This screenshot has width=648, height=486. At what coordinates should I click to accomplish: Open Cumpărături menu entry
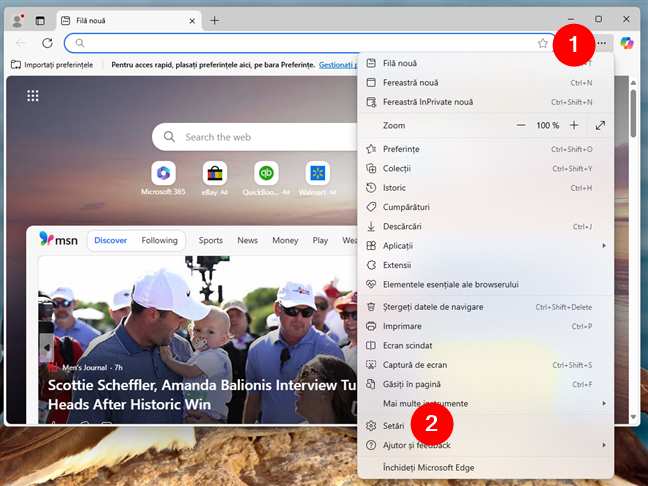point(485,207)
